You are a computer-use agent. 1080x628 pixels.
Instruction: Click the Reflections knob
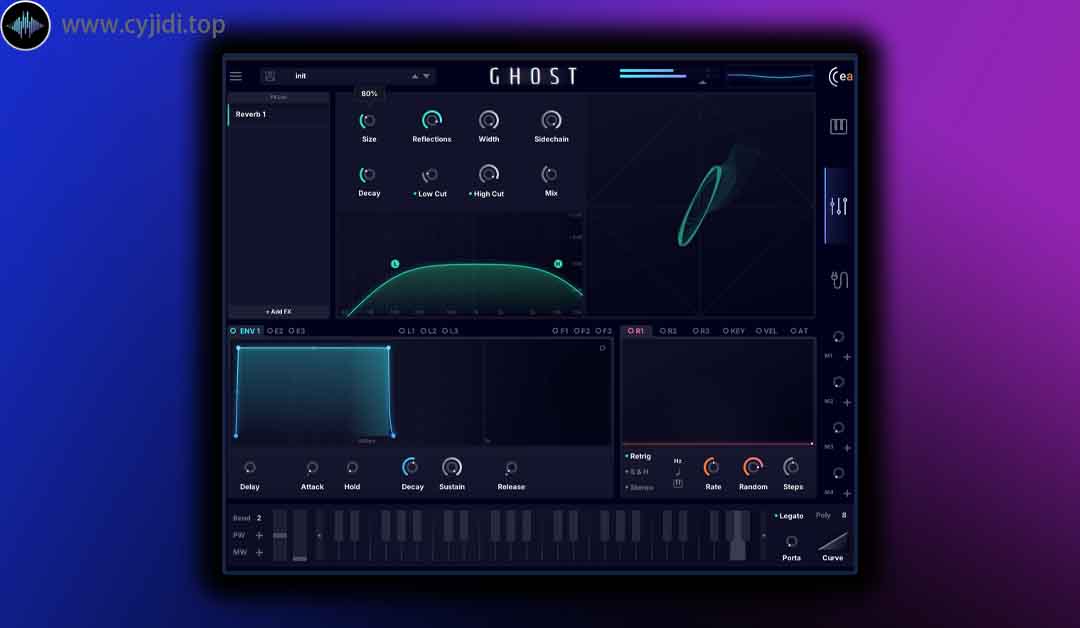coord(432,121)
